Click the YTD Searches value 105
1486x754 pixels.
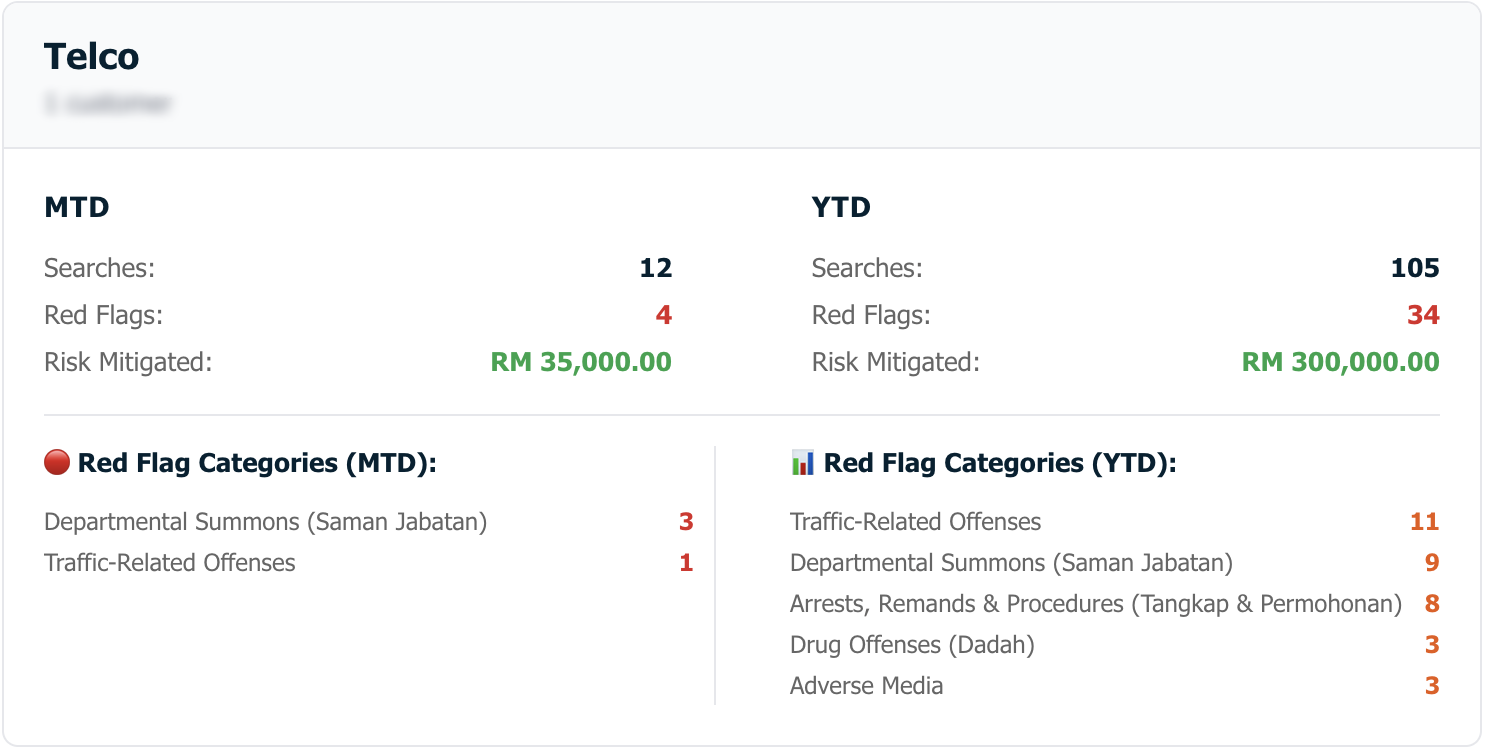coord(1415,268)
